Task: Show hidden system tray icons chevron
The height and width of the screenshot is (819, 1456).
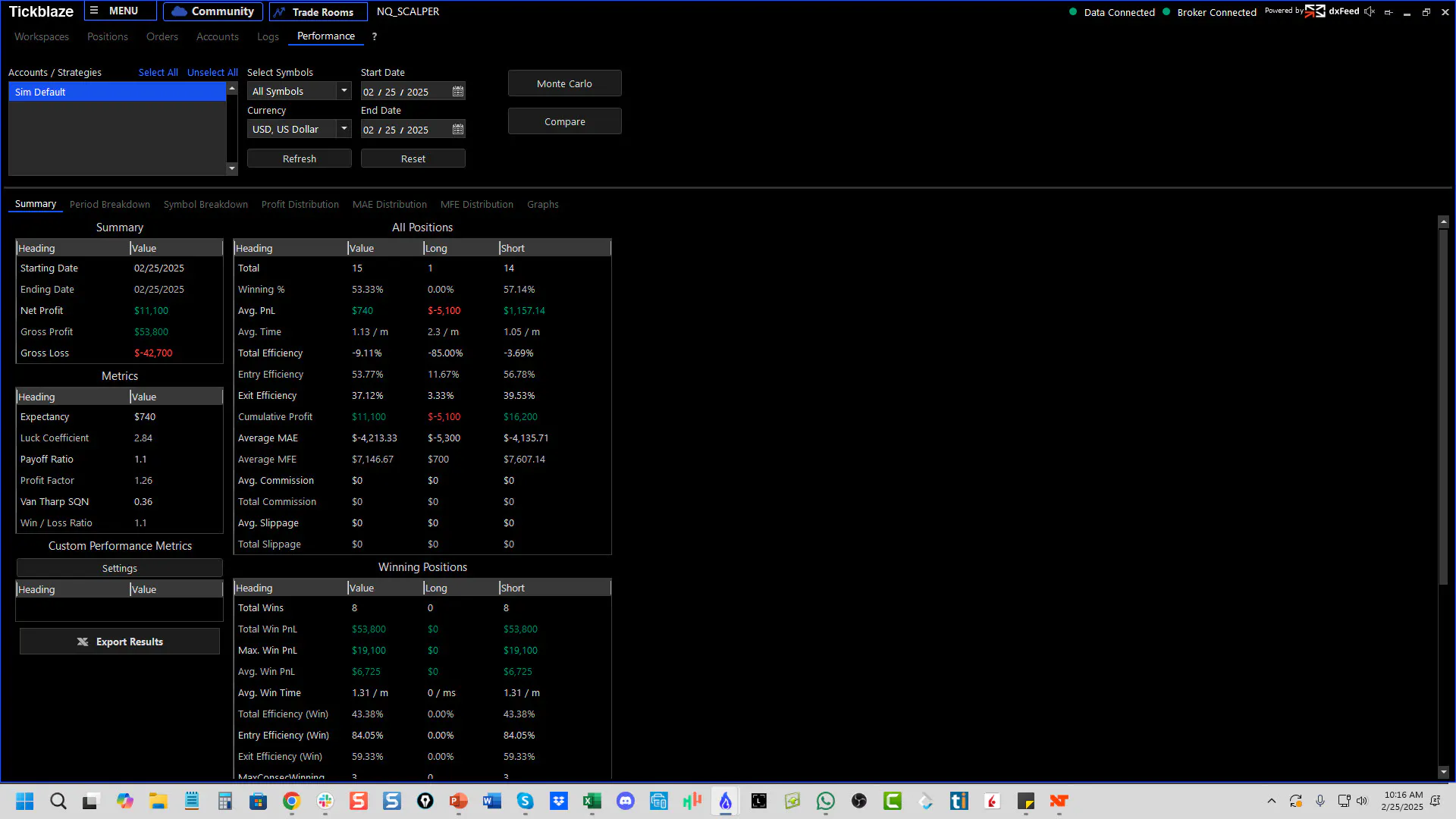Action: [x=1272, y=801]
